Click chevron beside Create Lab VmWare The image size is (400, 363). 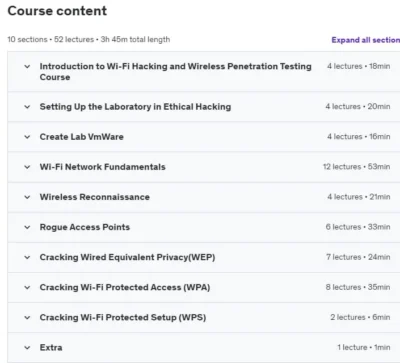[x=27, y=137]
